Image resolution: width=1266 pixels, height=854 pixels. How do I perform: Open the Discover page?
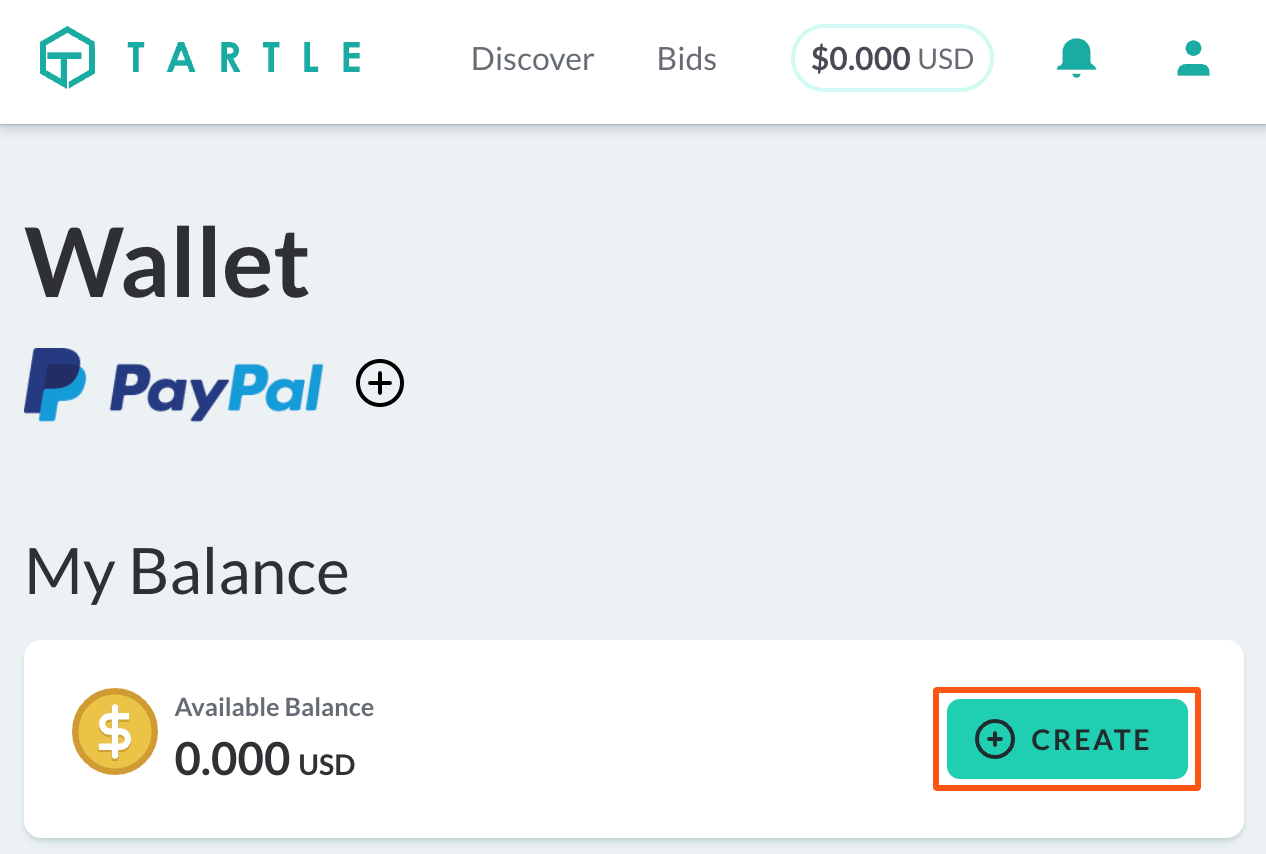(532, 59)
